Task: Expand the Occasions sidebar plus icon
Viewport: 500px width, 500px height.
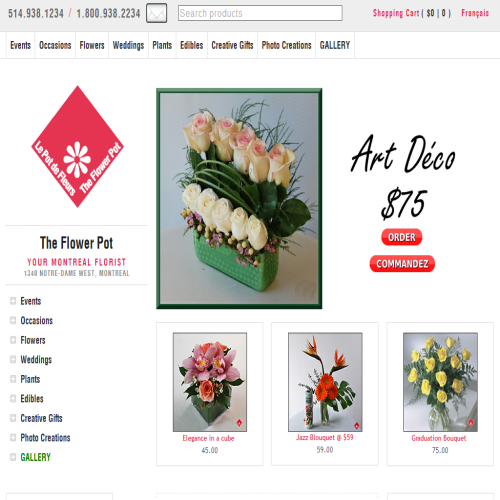Action: point(13,320)
